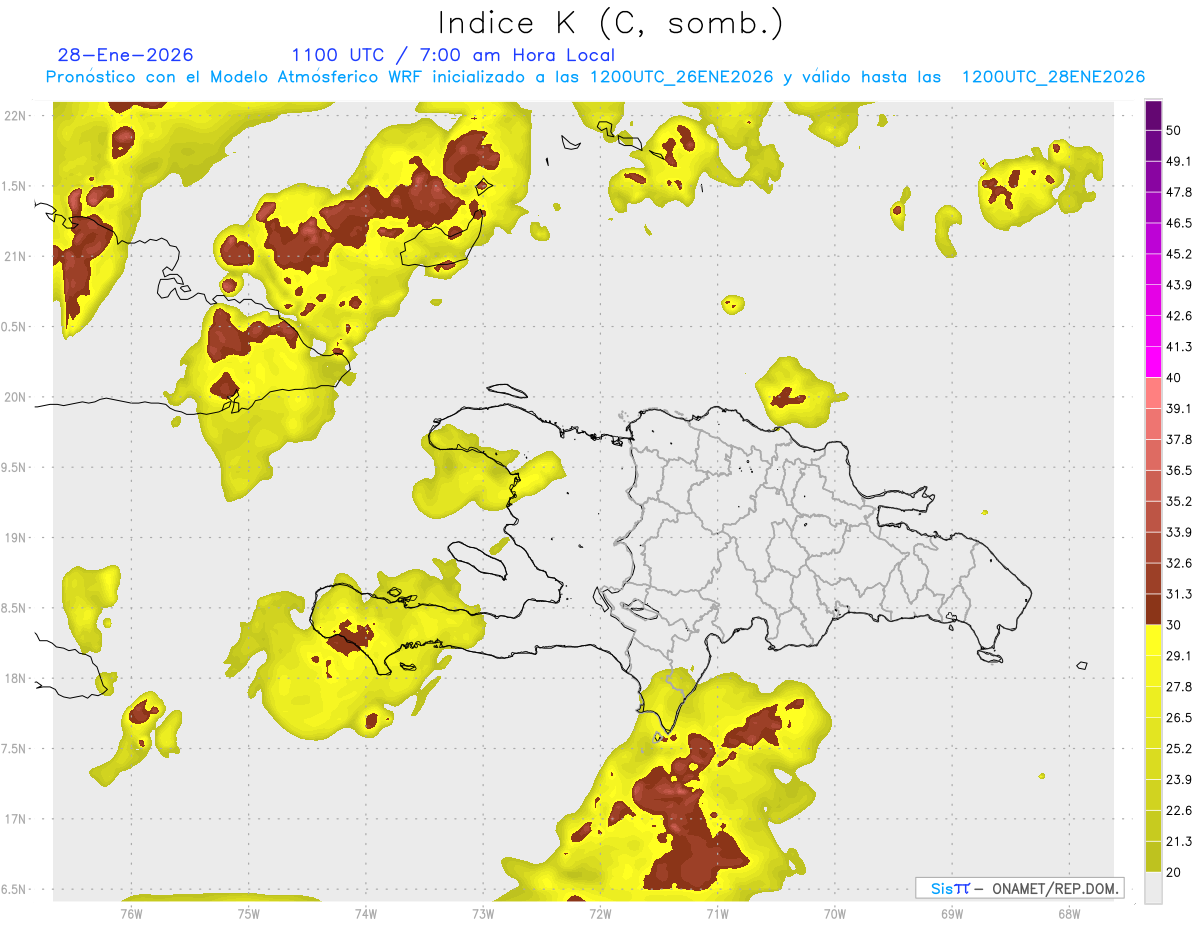This screenshot has width=1200, height=927.
Task: Select latitude label "18N"
Action: [16, 679]
